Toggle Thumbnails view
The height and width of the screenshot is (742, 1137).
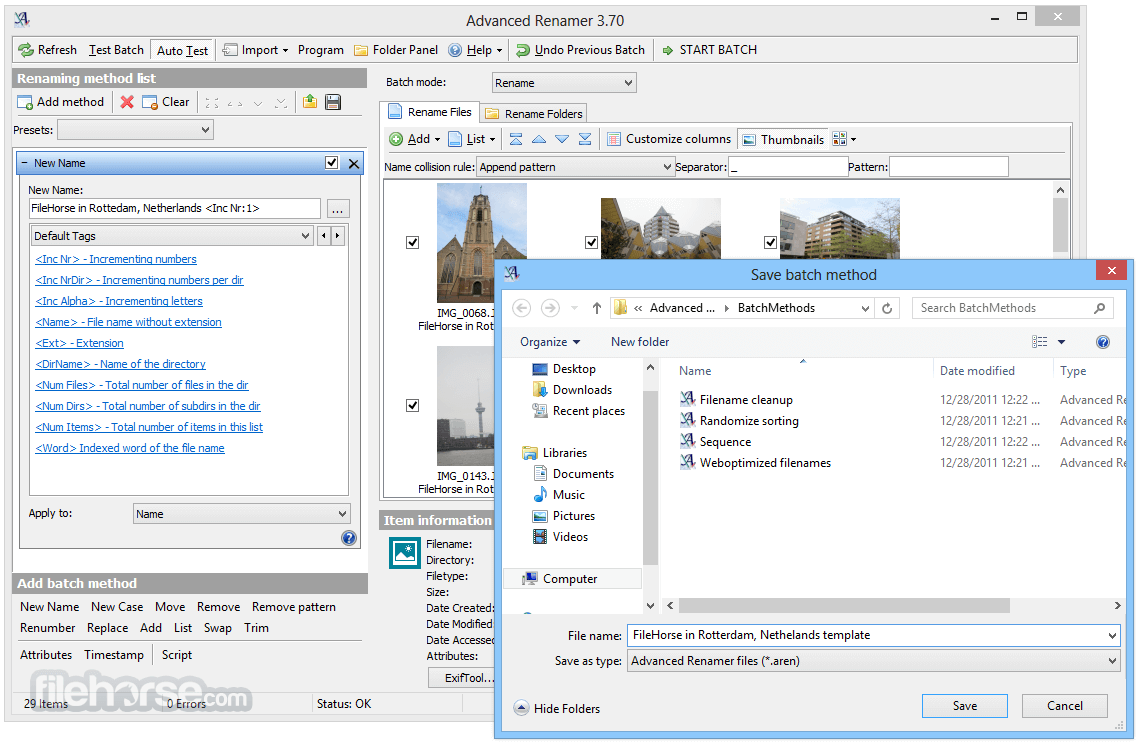783,139
